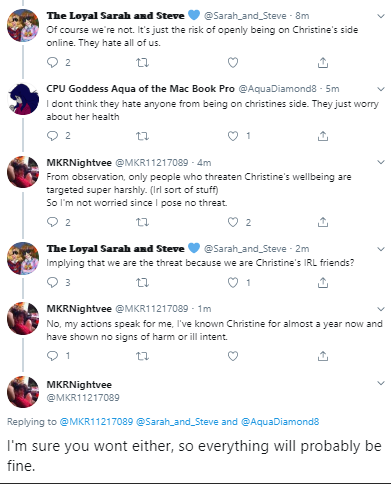Screen dimensions: 391x484
Task: Share MKRNightvee's 1m tweet
Action: pyautogui.click(x=323, y=356)
